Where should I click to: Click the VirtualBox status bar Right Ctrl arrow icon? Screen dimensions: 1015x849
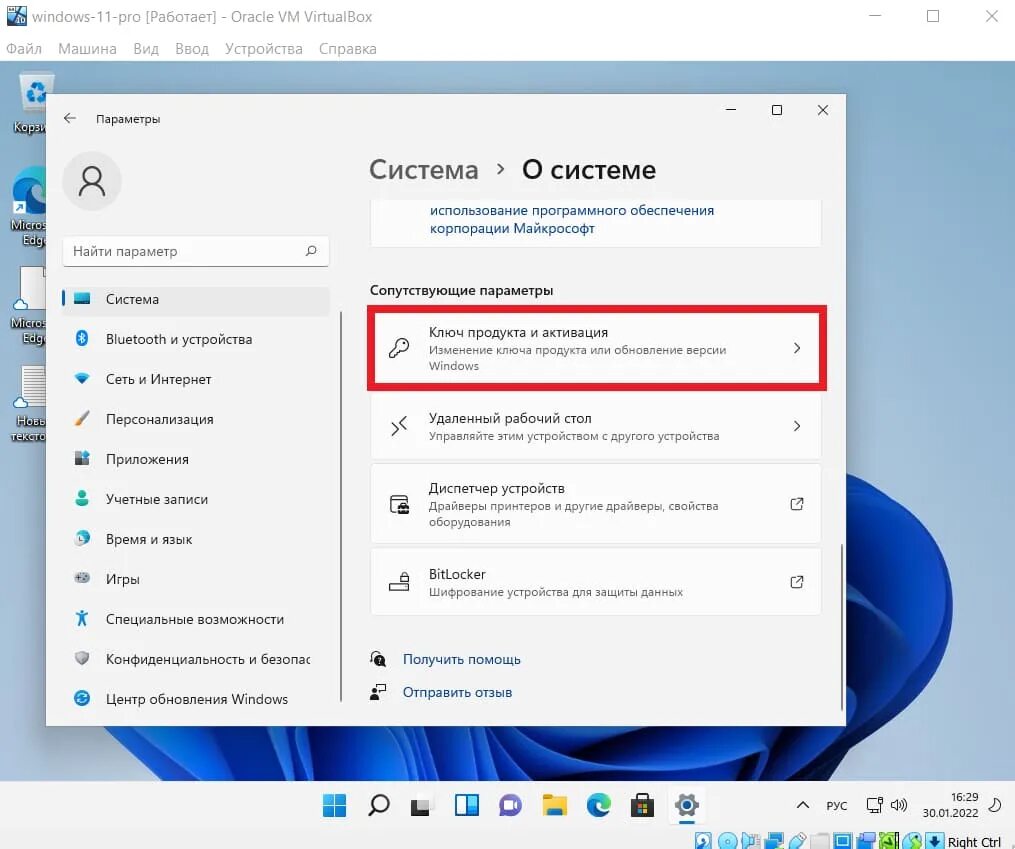click(935, 841)
